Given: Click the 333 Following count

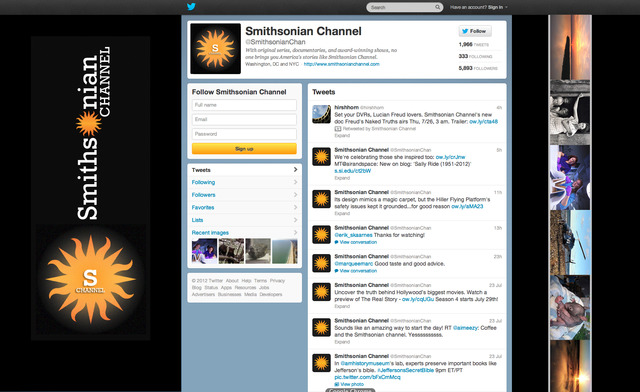Looking at the screenshot, I should click(475, 56).
